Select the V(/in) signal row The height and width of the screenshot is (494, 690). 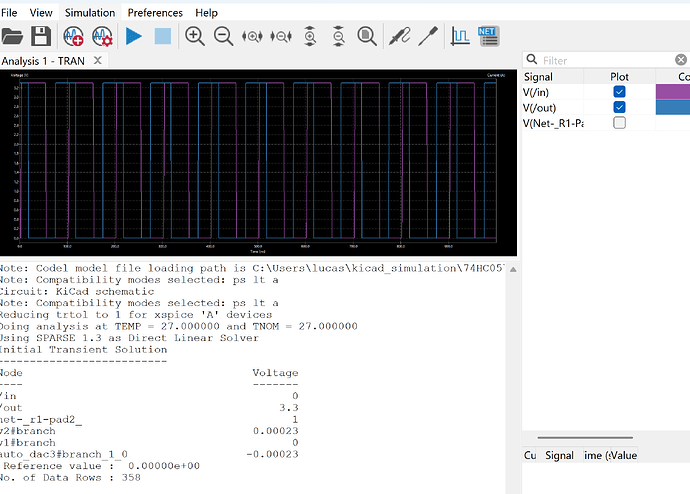[x=606, y=92]
